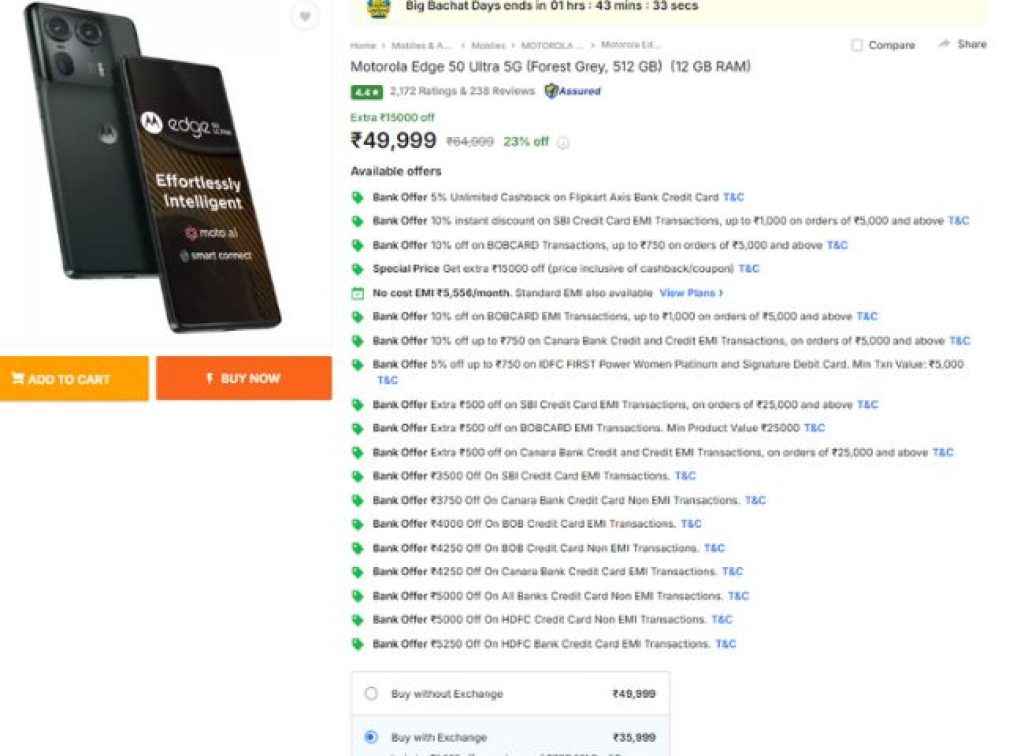Image resolution: width=1024 pixels, height=756 pixels.
Task: Select Buy with Exchange radio option
Action: point(371,737)
